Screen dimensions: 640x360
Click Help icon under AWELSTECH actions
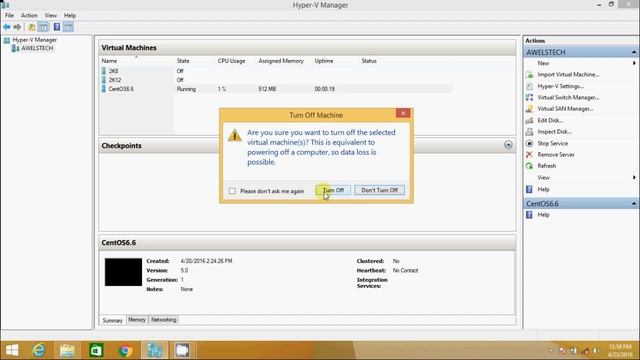pos(529,189)
